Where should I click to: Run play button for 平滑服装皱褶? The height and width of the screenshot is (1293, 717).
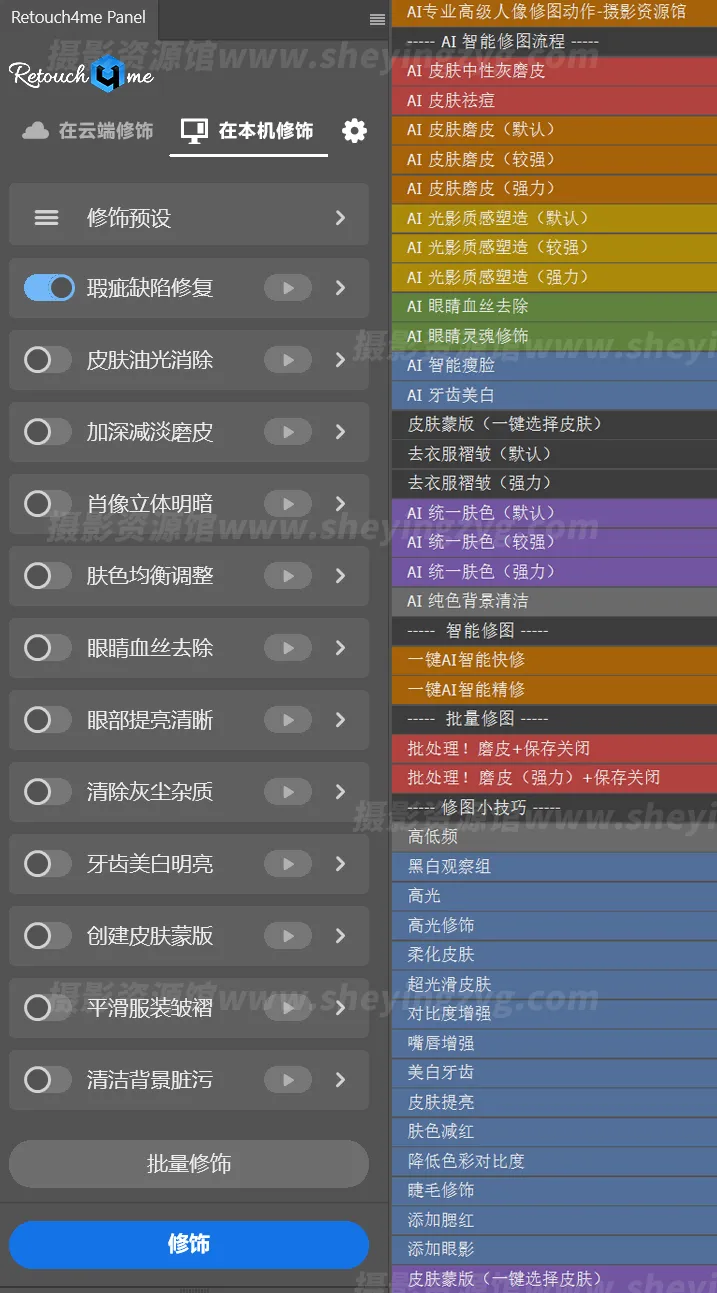[288, 1008]
